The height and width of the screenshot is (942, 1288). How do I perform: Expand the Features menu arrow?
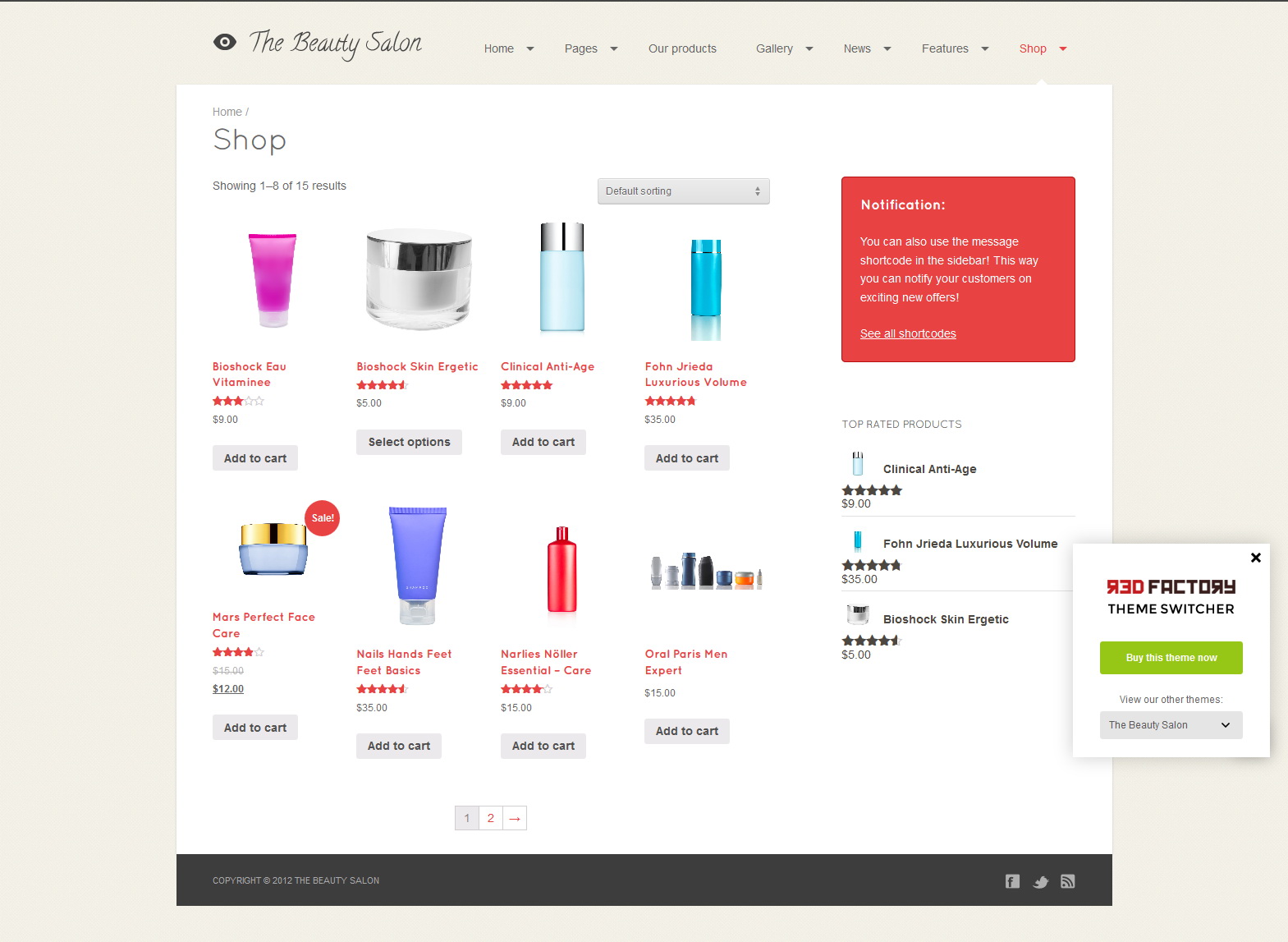[x=984, y=49]
